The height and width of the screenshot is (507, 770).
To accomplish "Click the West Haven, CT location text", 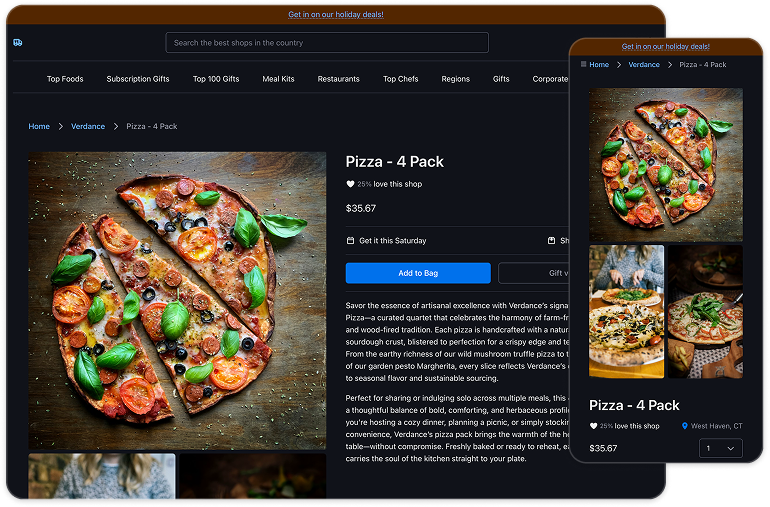I will (716, 426).
